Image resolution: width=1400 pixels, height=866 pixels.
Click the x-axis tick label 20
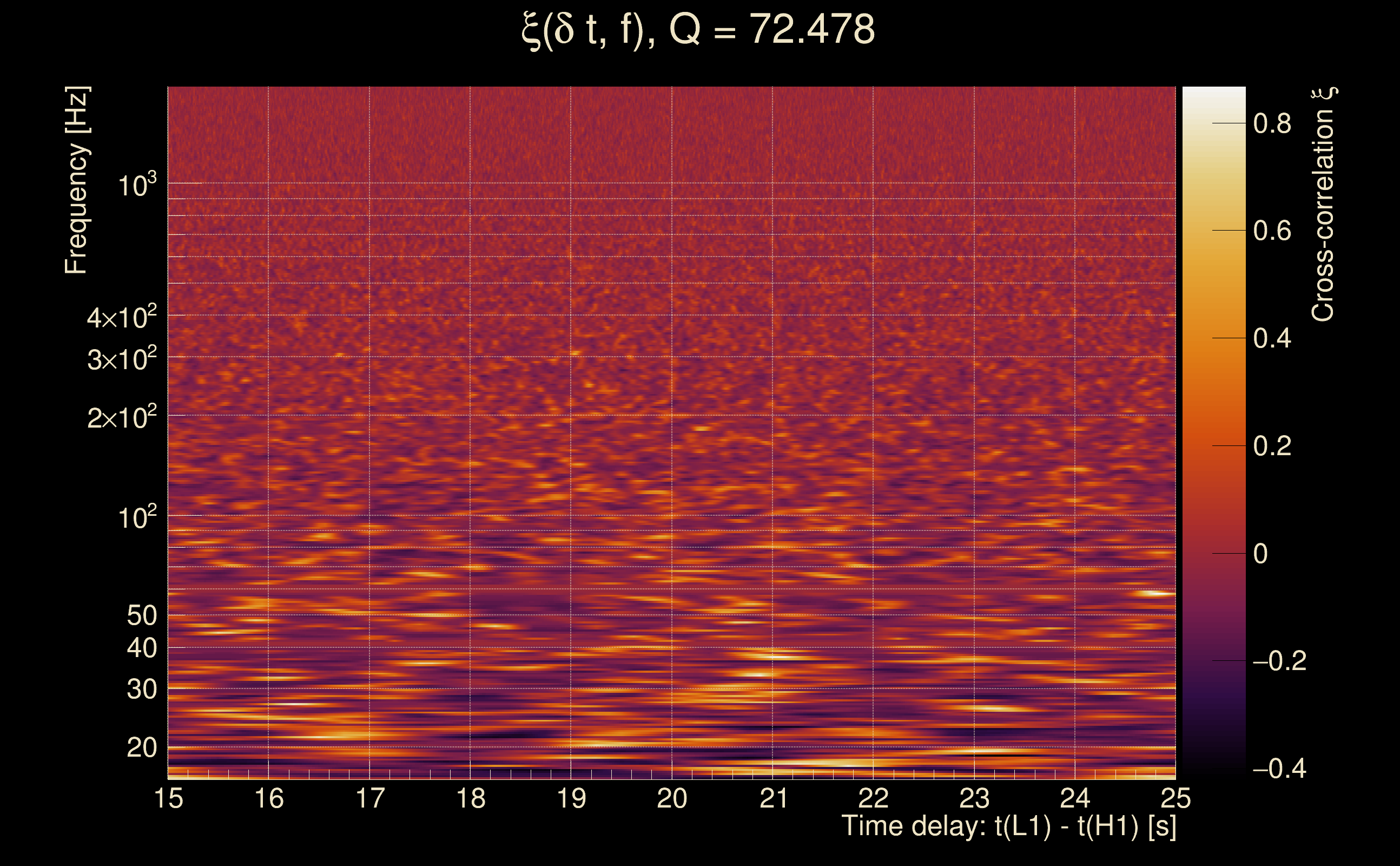point(672,798)
